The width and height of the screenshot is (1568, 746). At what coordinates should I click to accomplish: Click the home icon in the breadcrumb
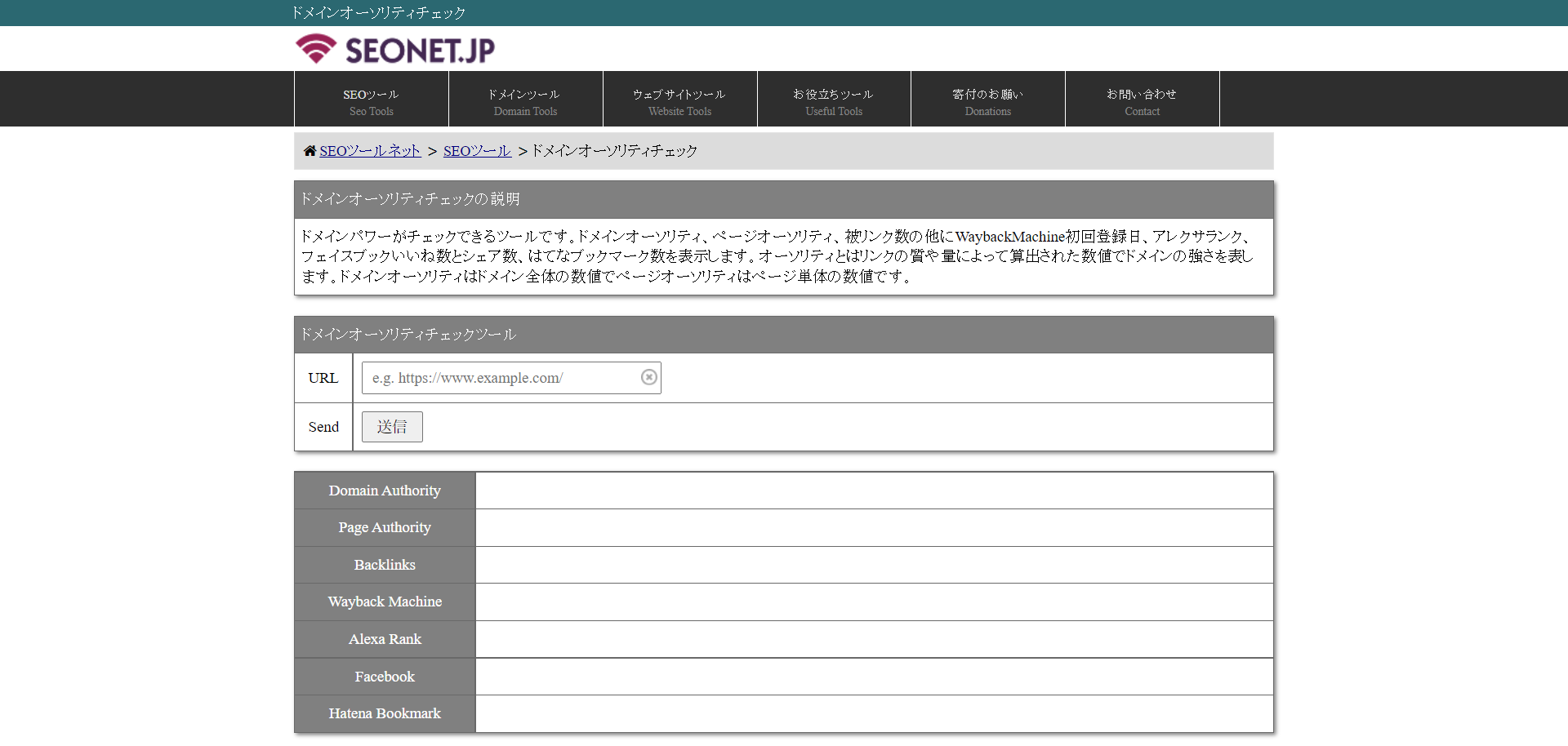click(310, 150)
